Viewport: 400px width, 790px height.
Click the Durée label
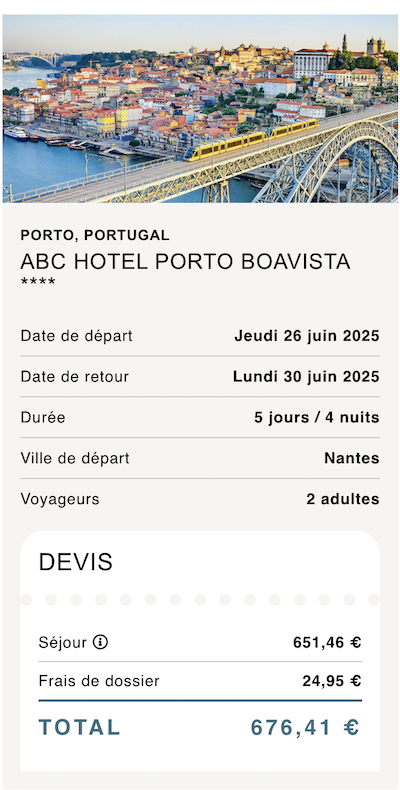click(43, 418)
